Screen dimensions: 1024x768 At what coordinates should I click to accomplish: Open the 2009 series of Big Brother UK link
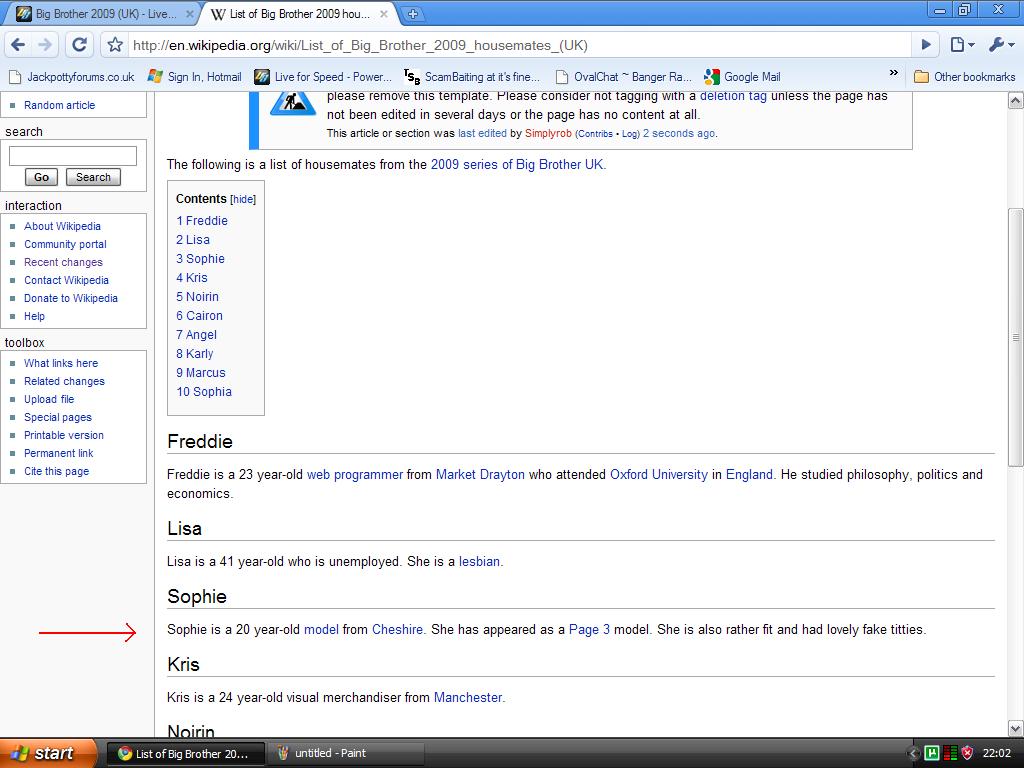click(x=517, y=165)
